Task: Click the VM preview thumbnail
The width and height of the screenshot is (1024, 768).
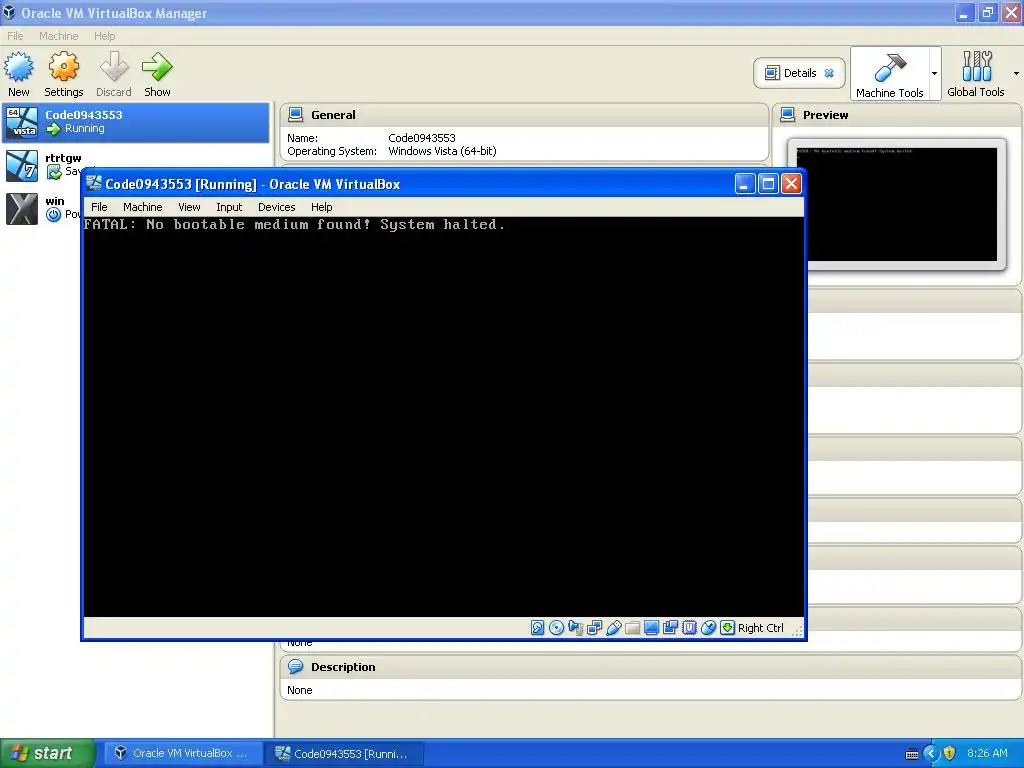Action: 897,204
